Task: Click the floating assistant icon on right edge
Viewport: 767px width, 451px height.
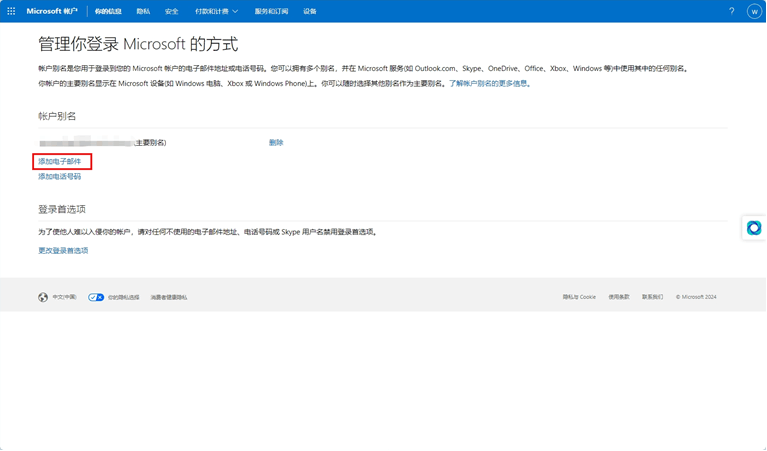Action: point(754,227)
